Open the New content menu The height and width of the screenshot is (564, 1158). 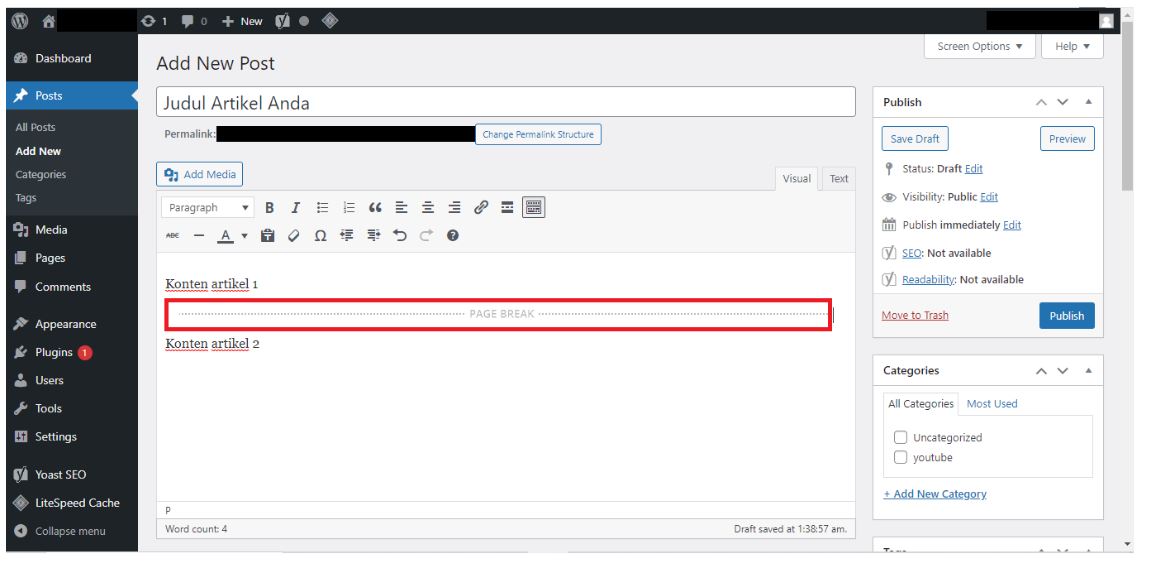click(242, 21)
